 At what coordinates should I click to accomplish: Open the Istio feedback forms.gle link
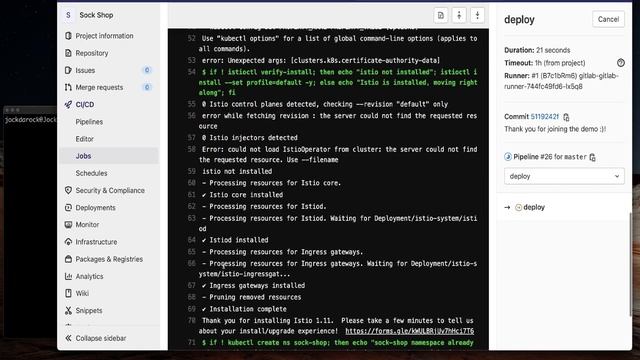(x=409, y=331)
